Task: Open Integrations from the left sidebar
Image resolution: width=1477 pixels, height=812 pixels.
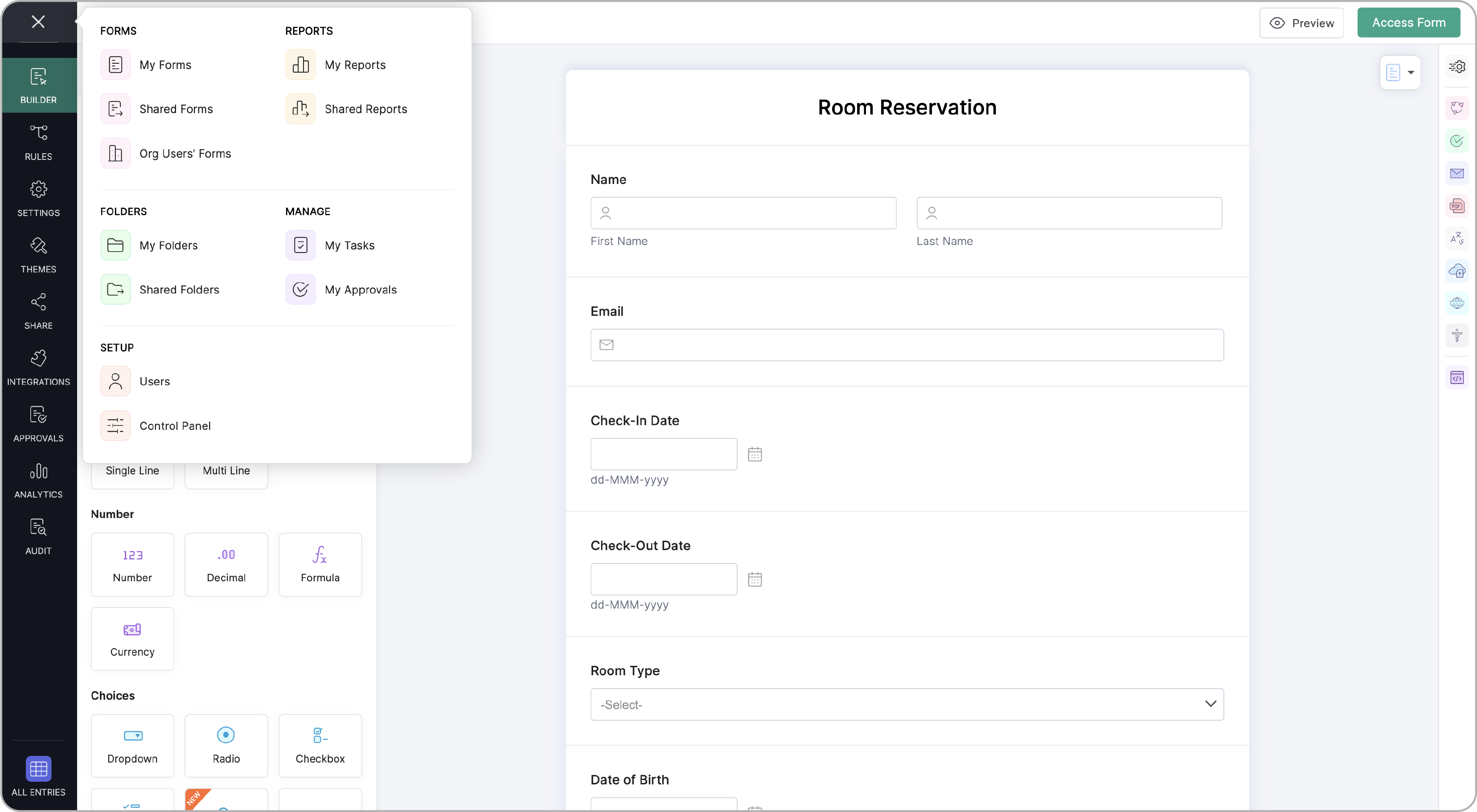Action: (x=38, y=368)
